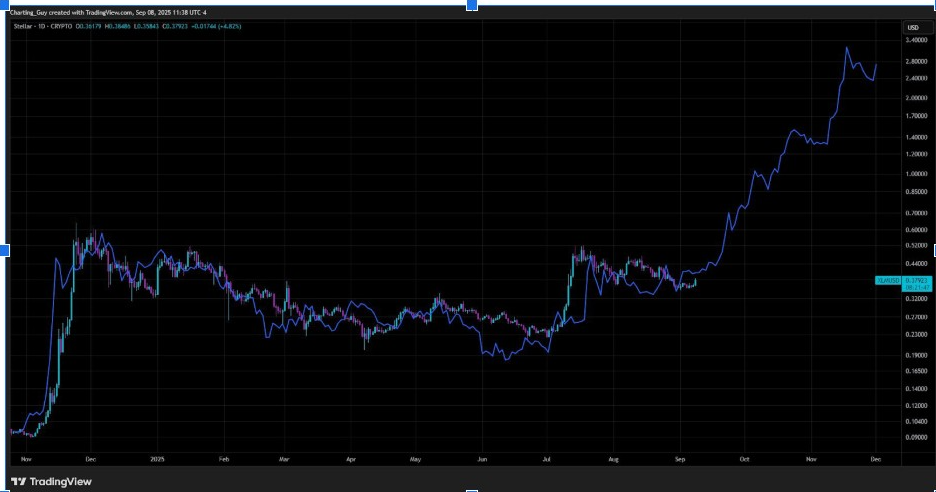Click the top-center blue selection handle
The height and width of the screenshot is (492, 936).
tap(472, 5)
